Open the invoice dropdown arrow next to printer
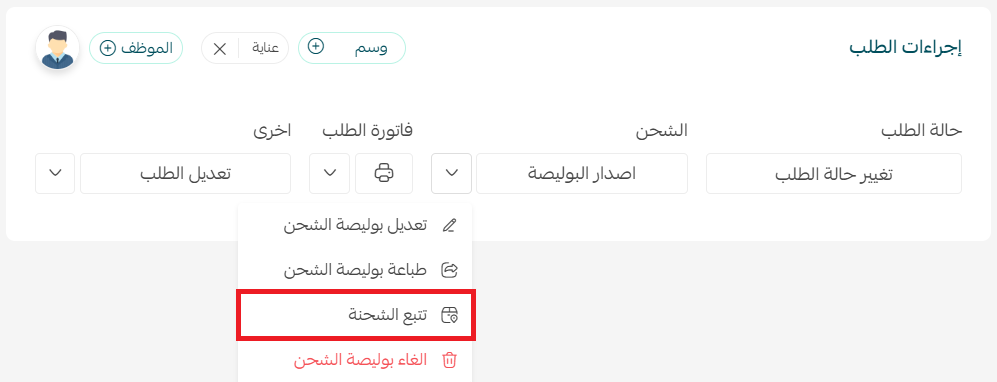This screenshot has height=382, width=997. click(329, 173)
